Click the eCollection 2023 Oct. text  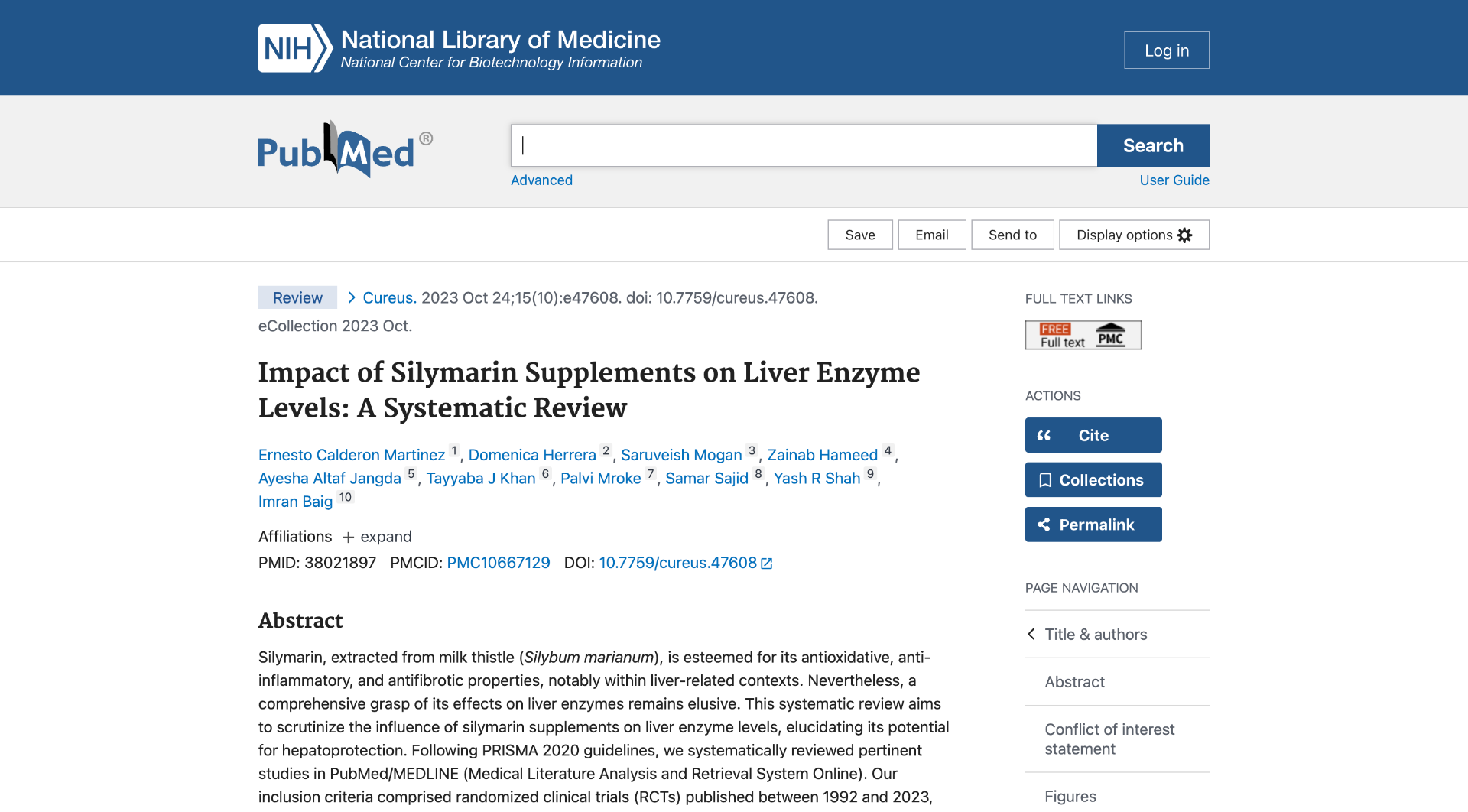(335, 326)
